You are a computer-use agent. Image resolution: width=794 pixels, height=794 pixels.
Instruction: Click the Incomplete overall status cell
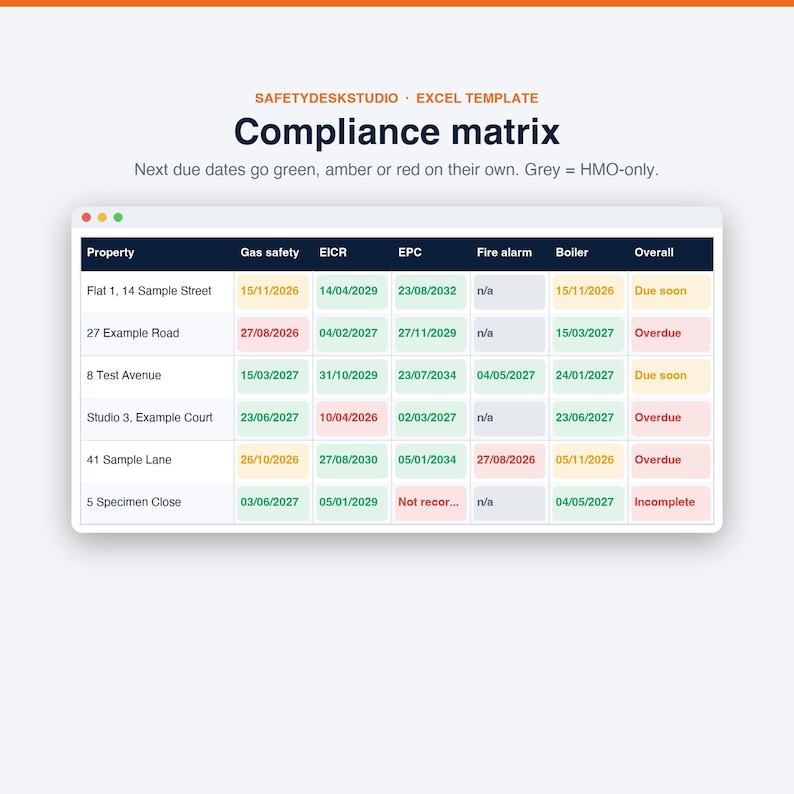[671, 503]
